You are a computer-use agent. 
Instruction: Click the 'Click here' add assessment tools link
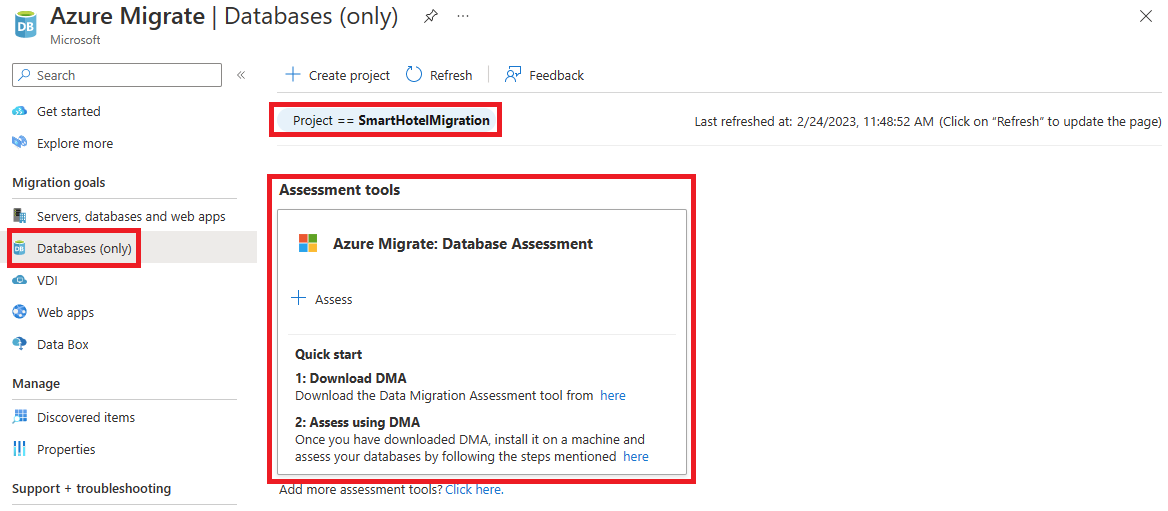coord(474,489)
